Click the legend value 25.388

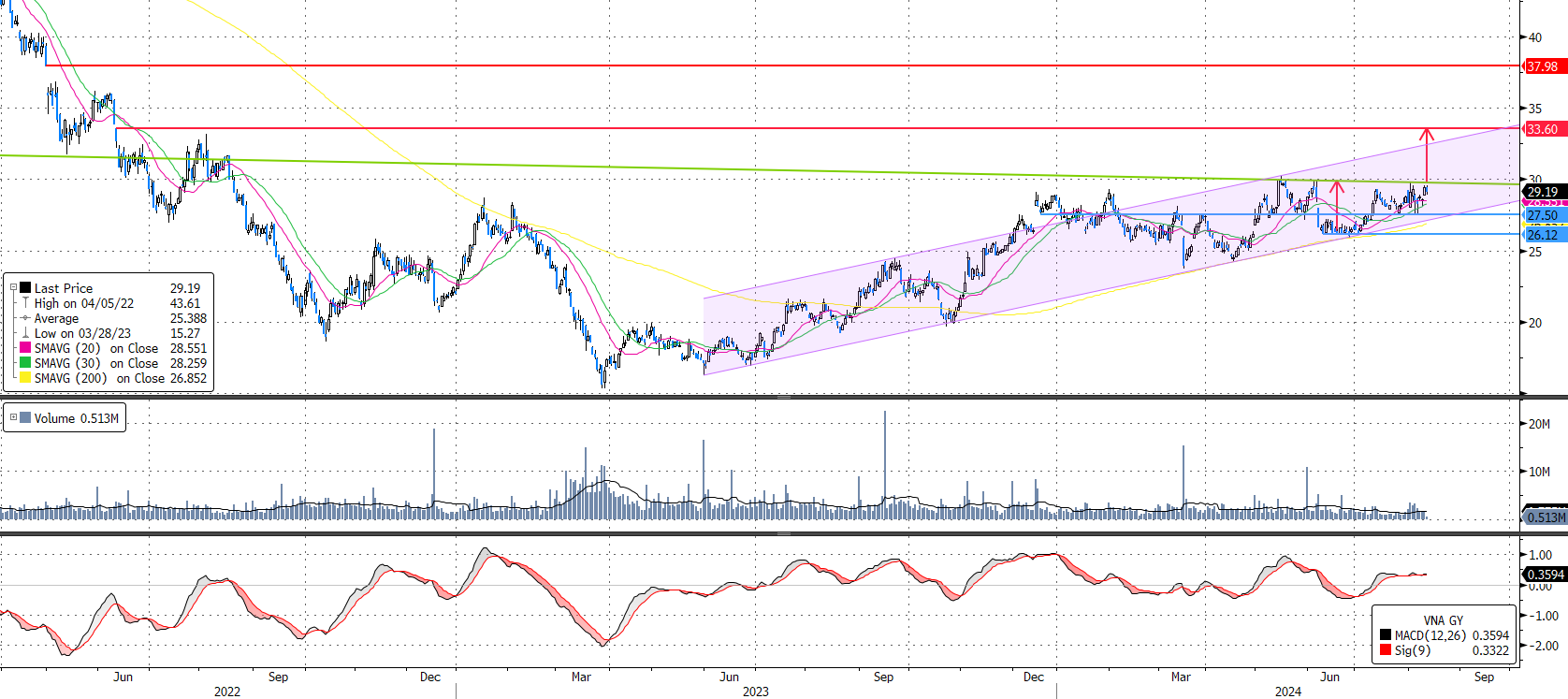(188, 318)
